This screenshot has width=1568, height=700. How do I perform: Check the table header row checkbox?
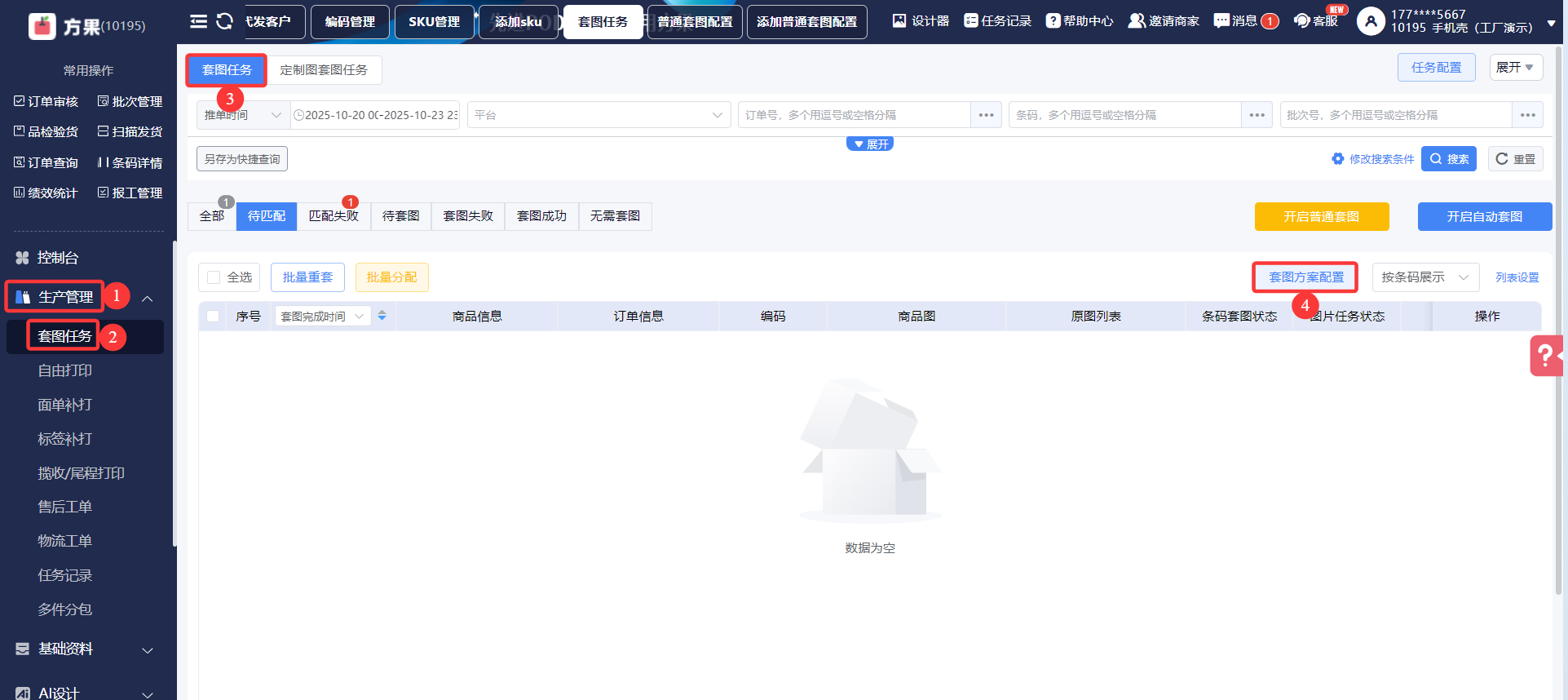click(213, 316)
